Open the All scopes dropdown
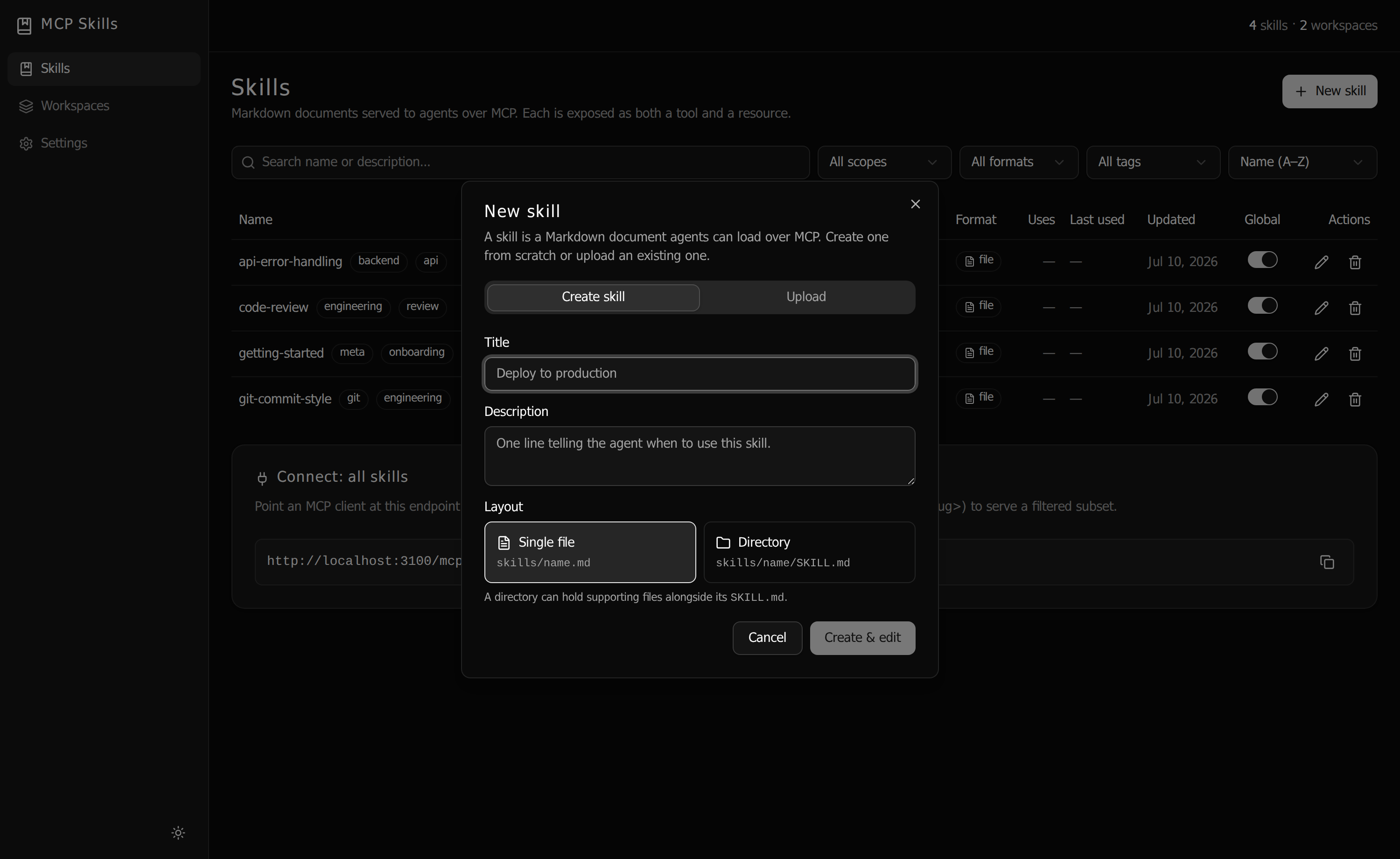Viewport: 1400px width, 859px height. point(884,162)
